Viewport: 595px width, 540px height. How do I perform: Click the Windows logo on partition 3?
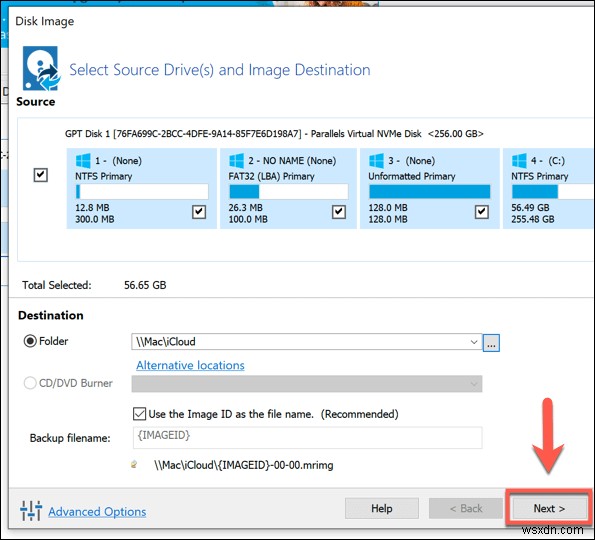tap(376, 161)
